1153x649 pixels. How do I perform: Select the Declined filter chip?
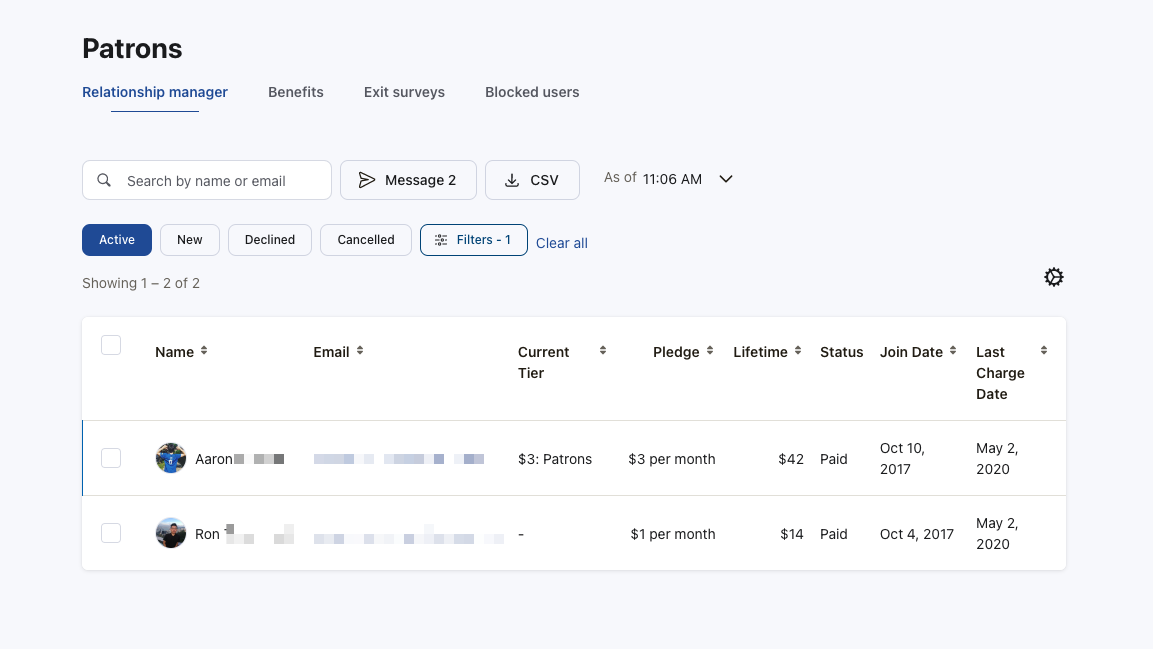click(269, 240)
